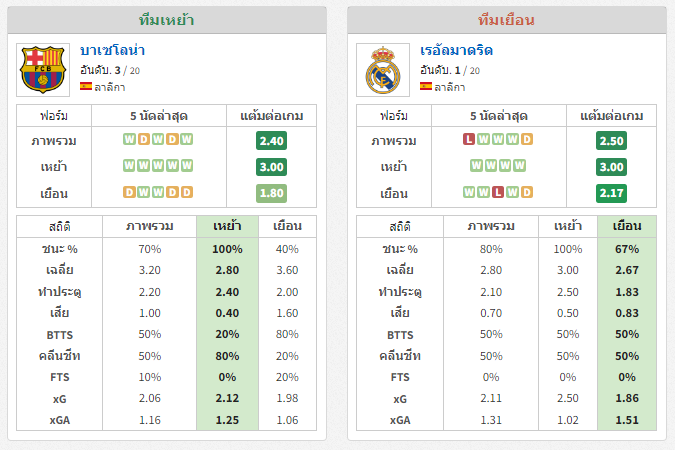Click the red L badge in Real Madrid overall form

(469, 139)
